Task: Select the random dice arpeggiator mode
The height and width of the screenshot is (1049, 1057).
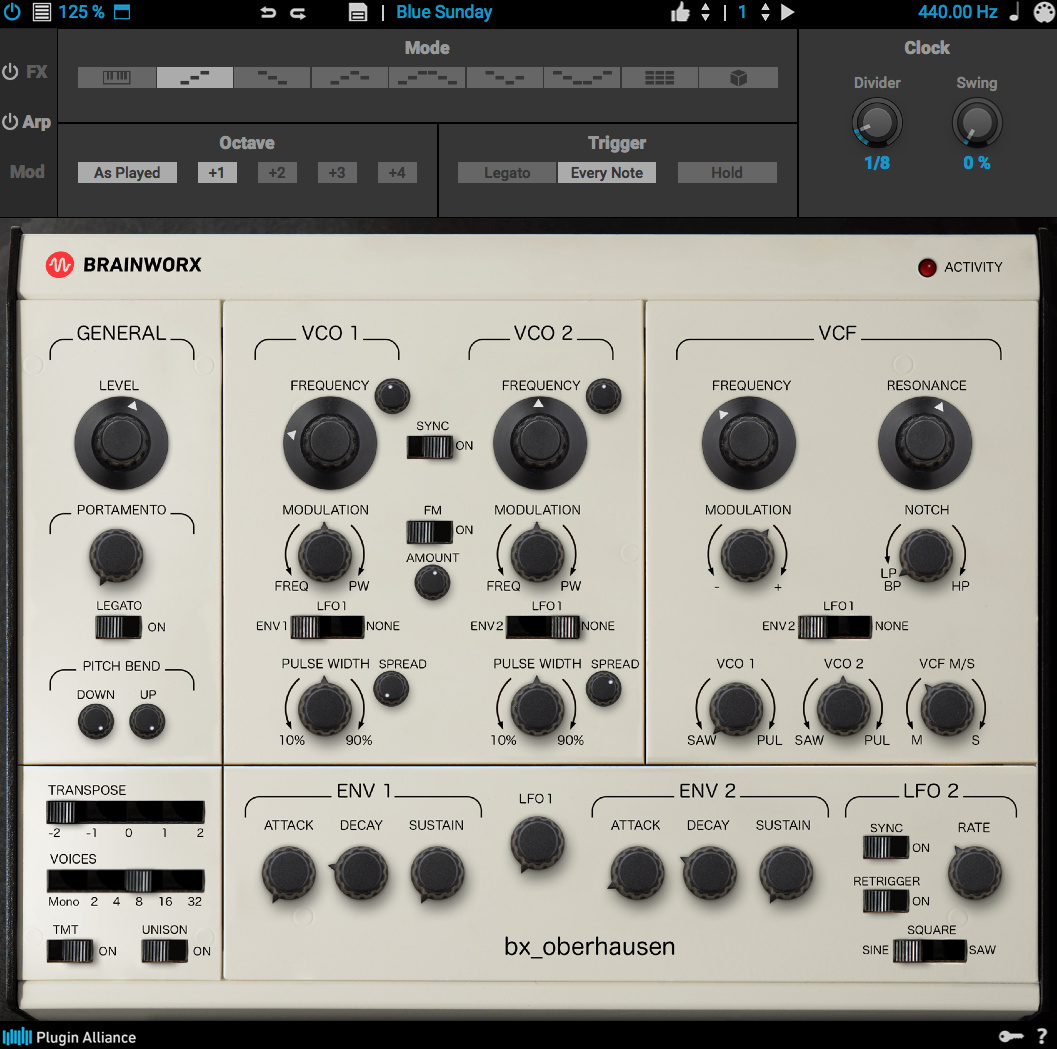Action: coord(738,78)
